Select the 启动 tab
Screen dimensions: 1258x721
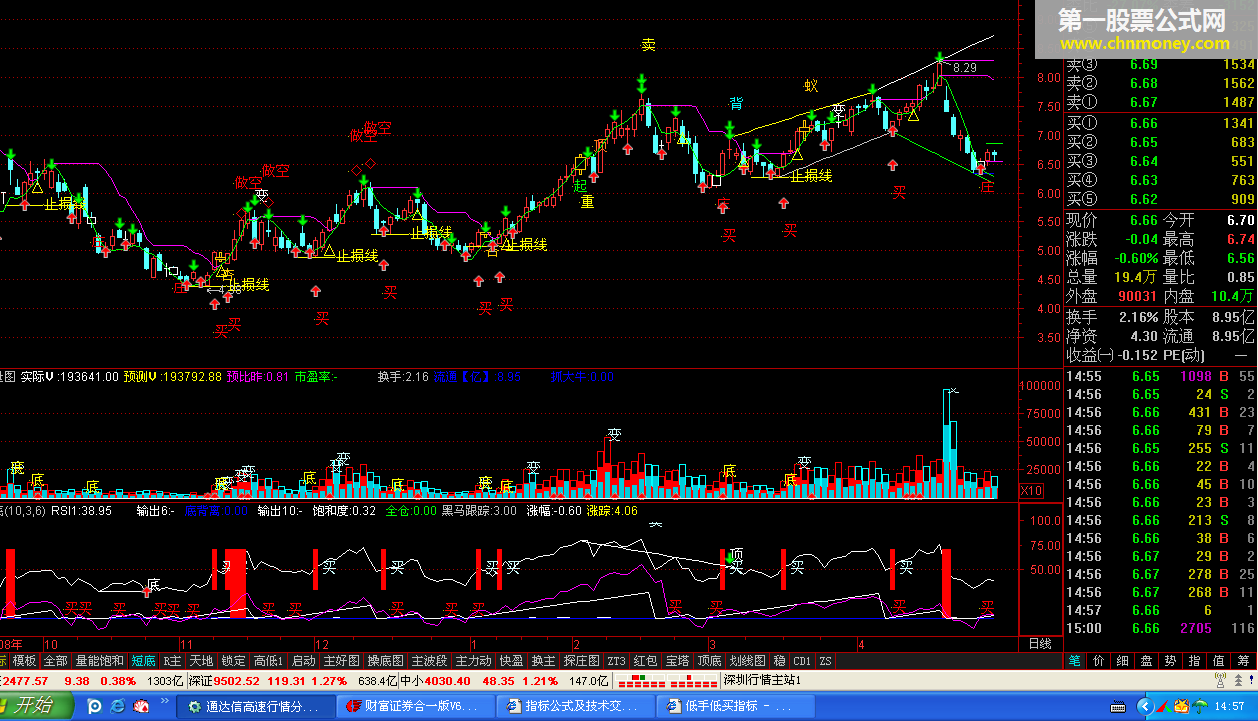point(303,661)
